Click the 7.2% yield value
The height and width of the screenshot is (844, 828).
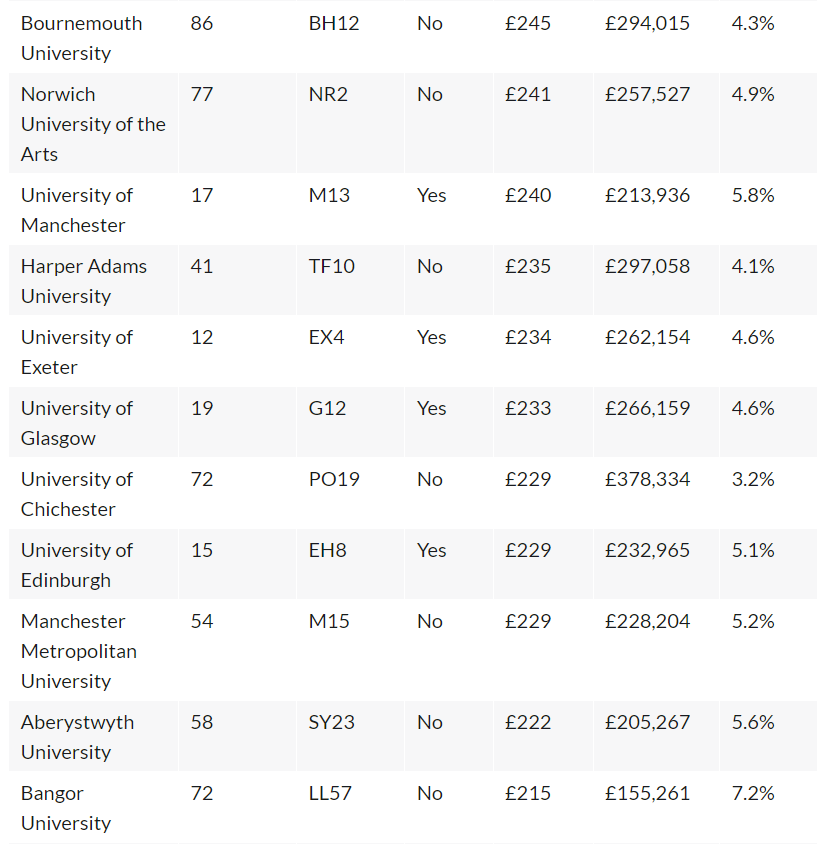pos(753,793)
